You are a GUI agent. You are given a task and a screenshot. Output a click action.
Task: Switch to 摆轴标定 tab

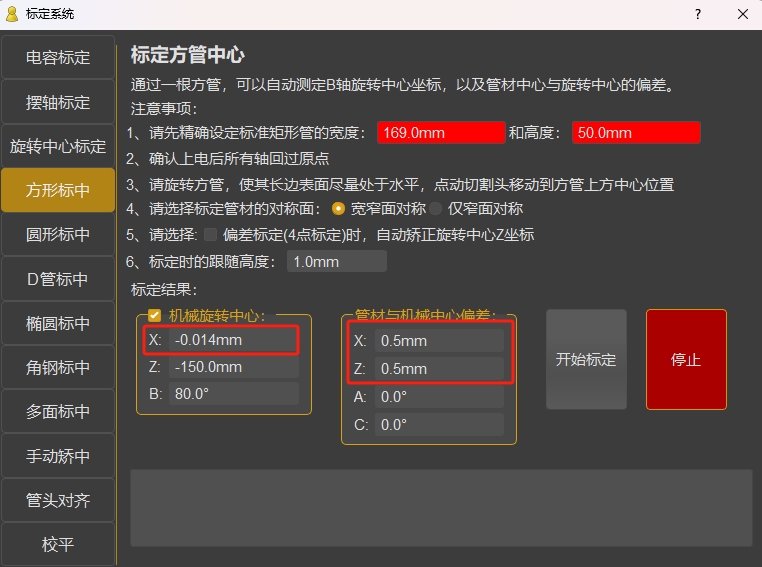[58, 102]
